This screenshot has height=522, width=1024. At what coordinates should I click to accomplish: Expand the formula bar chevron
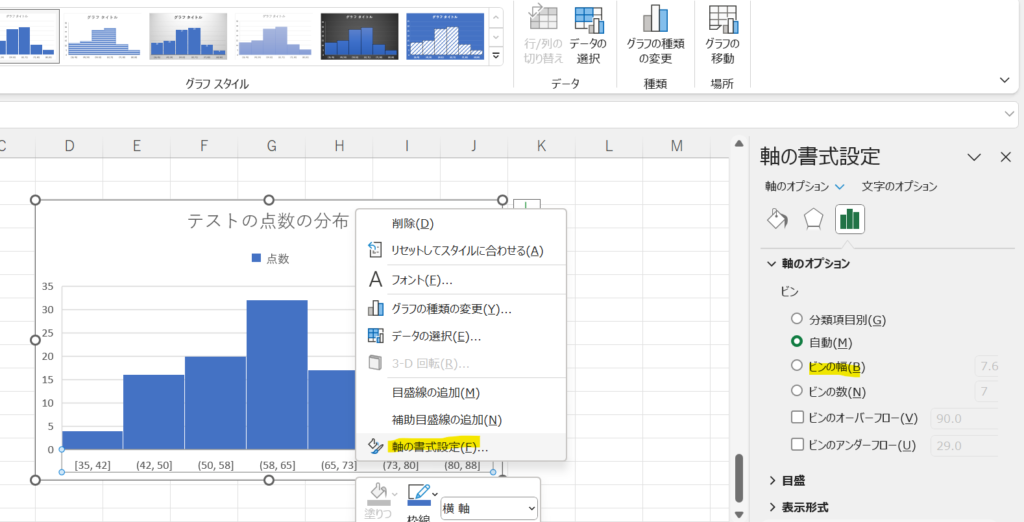[1009, 114]
